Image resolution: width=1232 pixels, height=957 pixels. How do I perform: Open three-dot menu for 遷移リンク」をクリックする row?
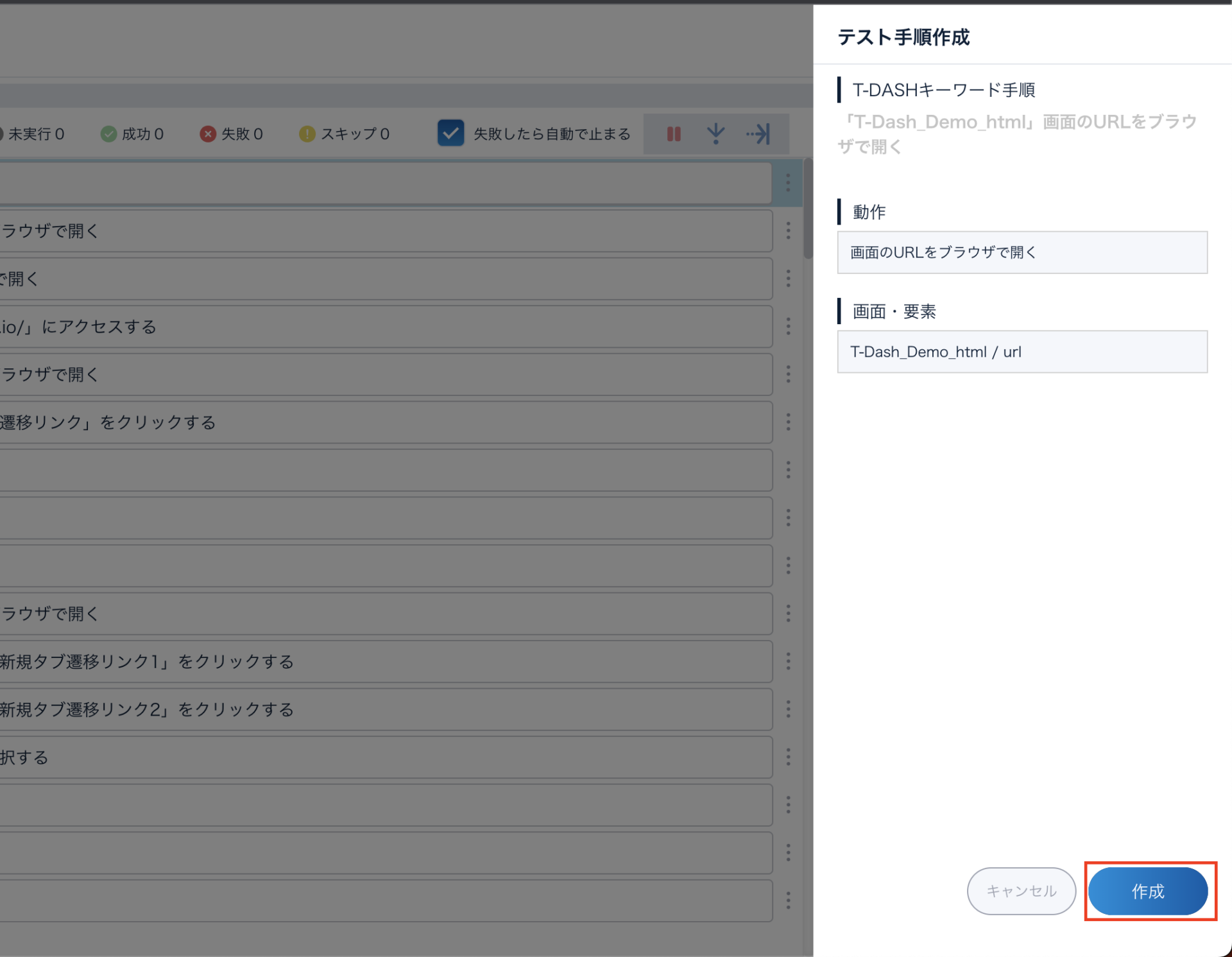click(x=788, y=422)
